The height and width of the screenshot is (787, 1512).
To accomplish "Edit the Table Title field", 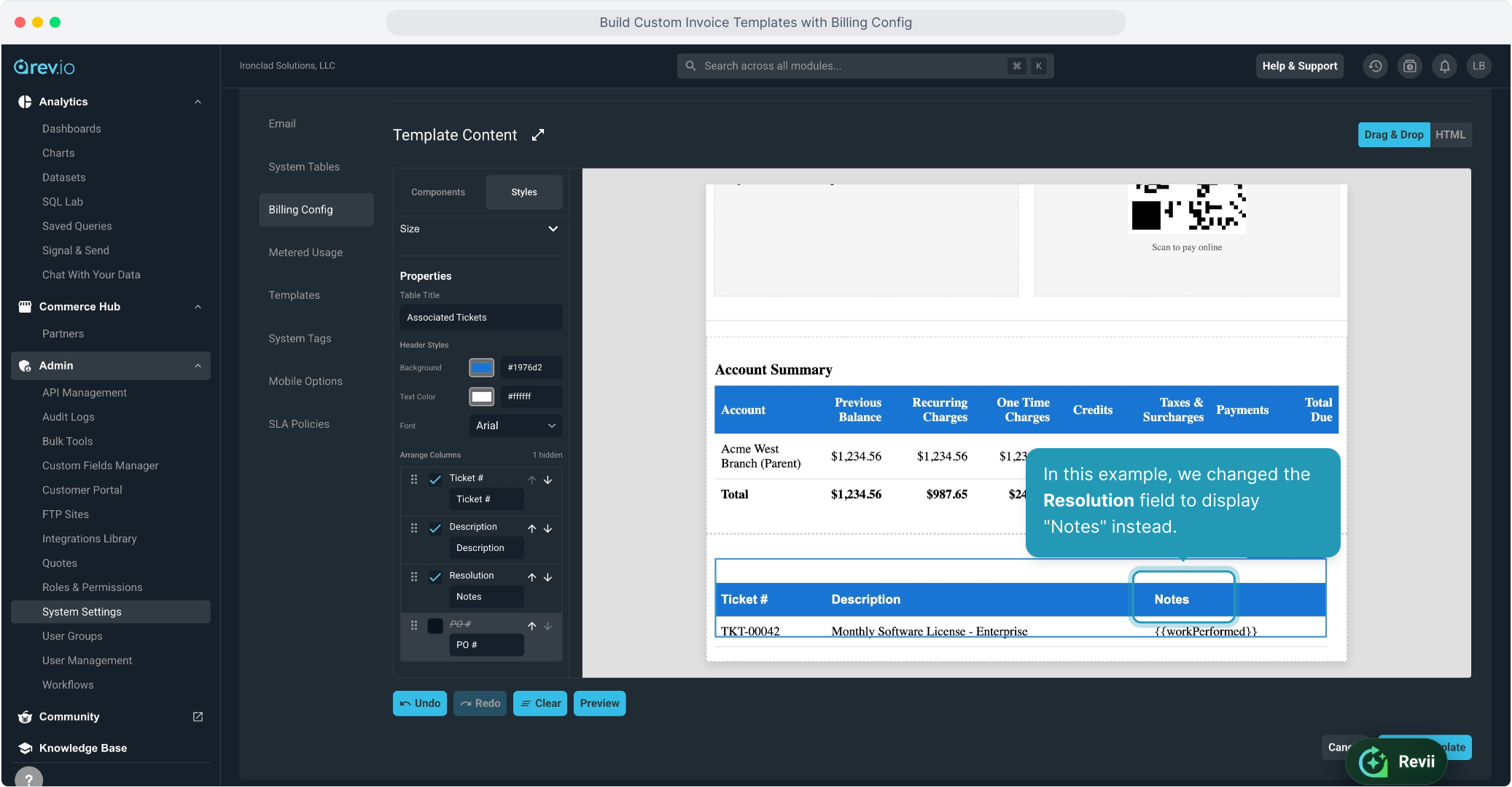I will [x=480, y=318].
